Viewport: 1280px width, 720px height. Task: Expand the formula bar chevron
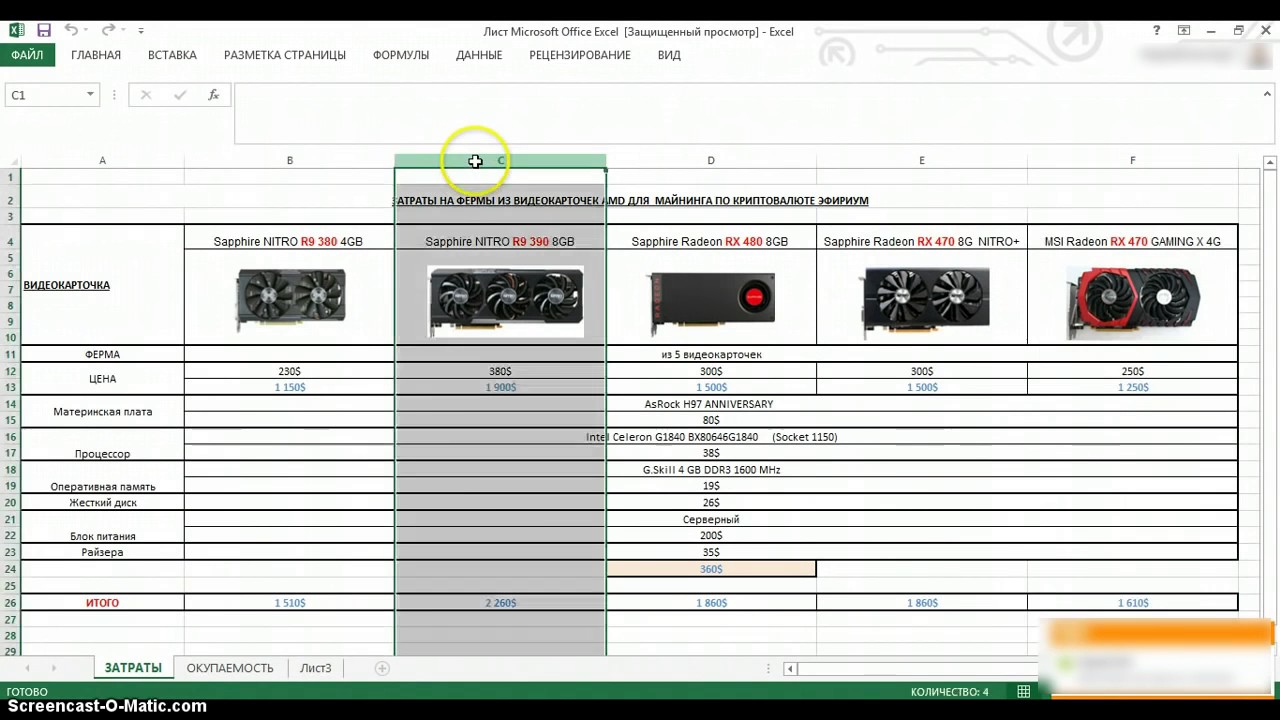coord(1267,95)
